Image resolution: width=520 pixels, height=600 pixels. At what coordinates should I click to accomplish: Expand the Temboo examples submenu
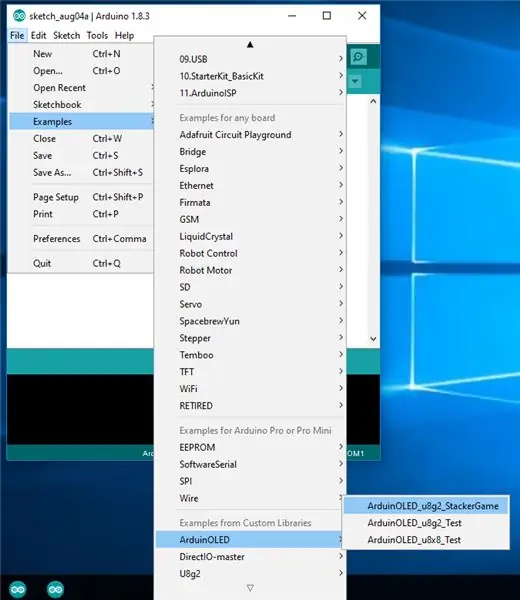[x=251, y=355]
